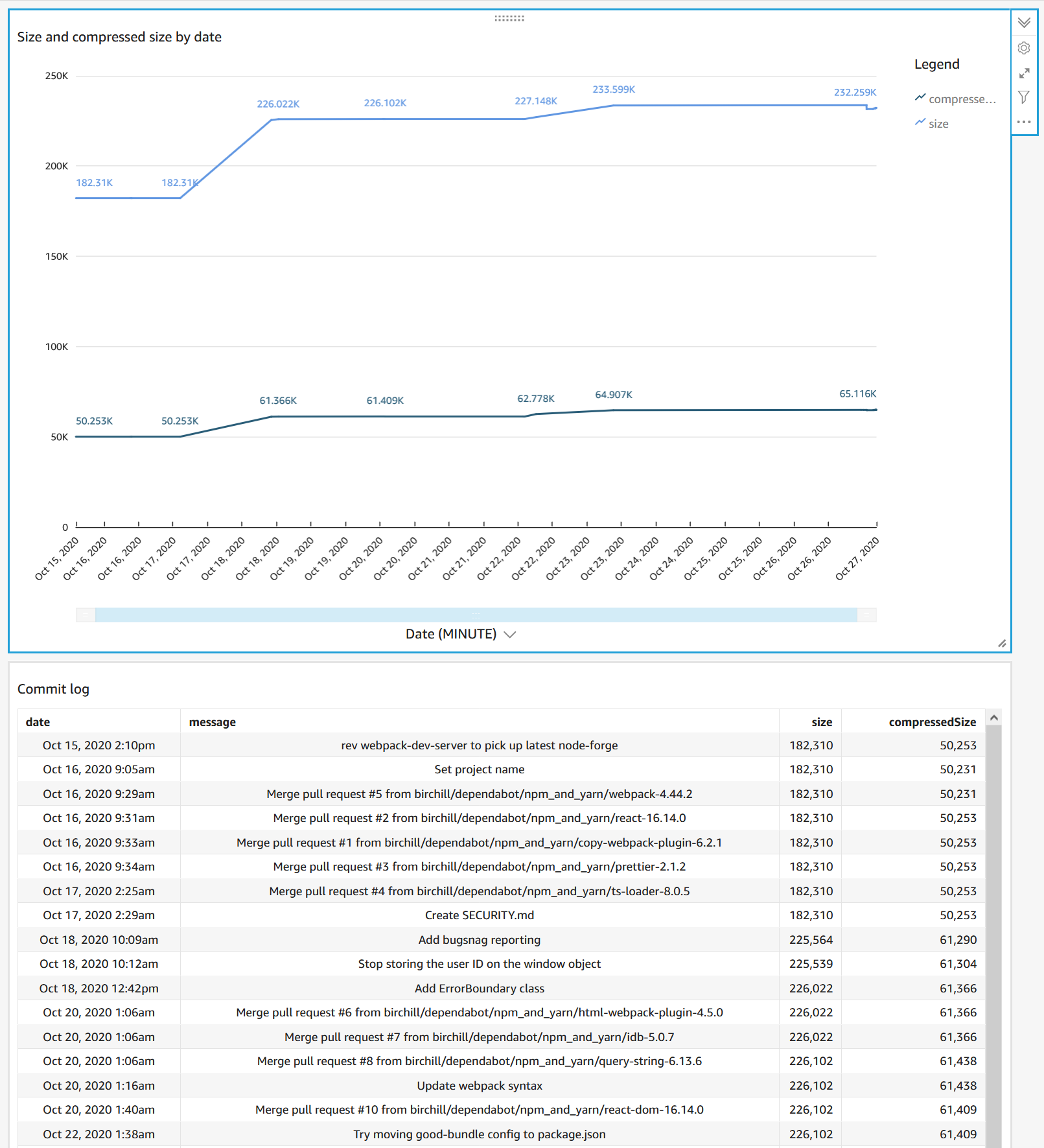Click the 'Oct 15, 2020 2:10pm' date cell
This screenshot has width=1044, height=1148.
click(99, 745)
